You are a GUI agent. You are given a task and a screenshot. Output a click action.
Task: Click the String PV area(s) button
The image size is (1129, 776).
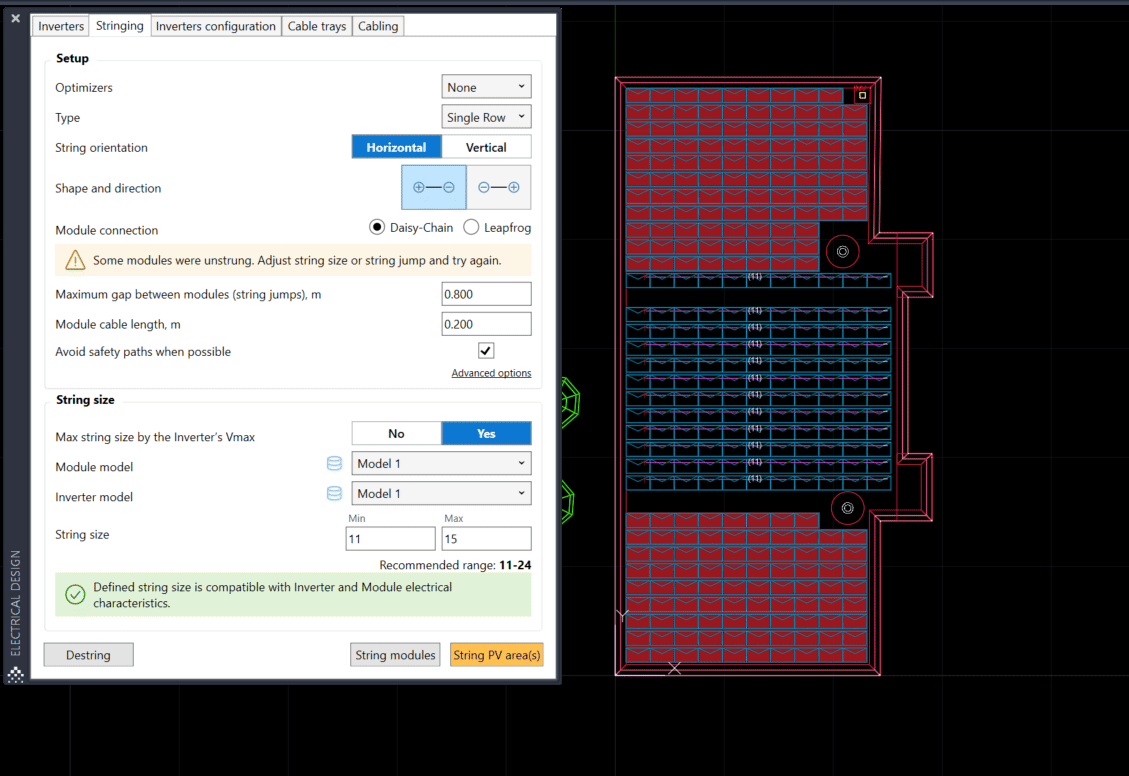tap(496, 654)
